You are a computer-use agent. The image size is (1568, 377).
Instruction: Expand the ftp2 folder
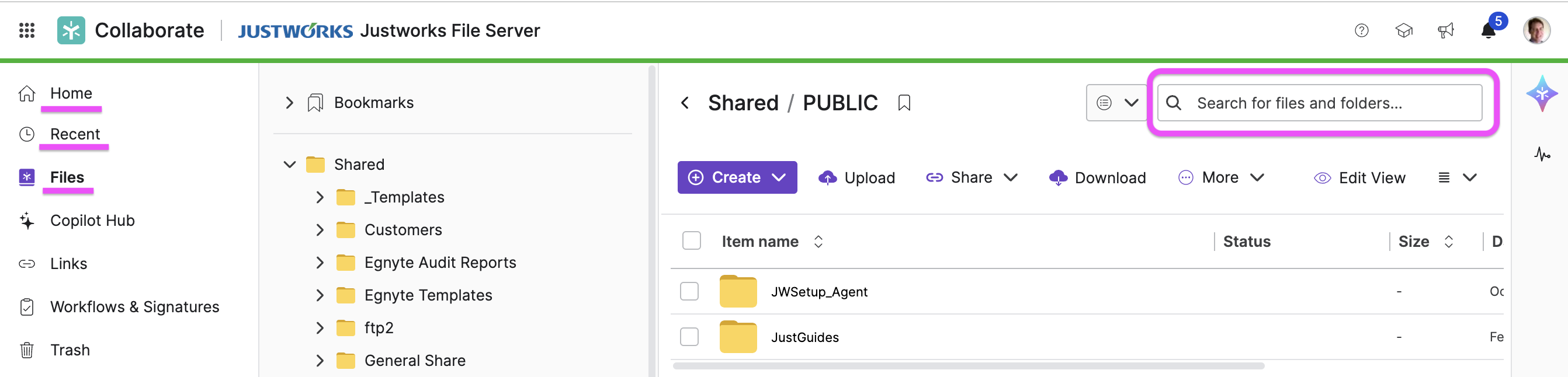[320, 329]
